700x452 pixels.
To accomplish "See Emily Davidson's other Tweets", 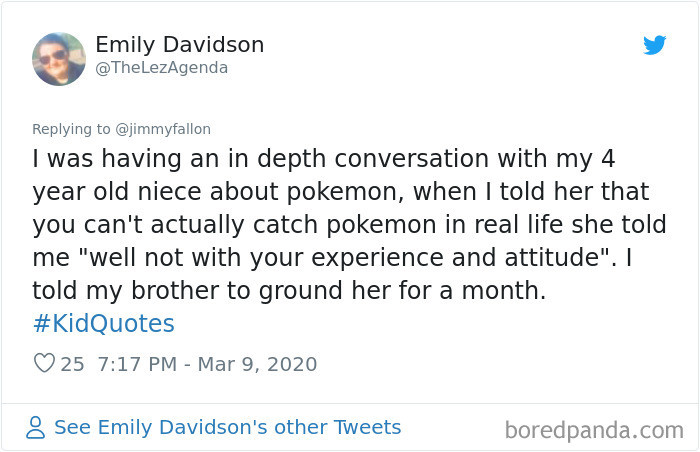I will [227, 427].
